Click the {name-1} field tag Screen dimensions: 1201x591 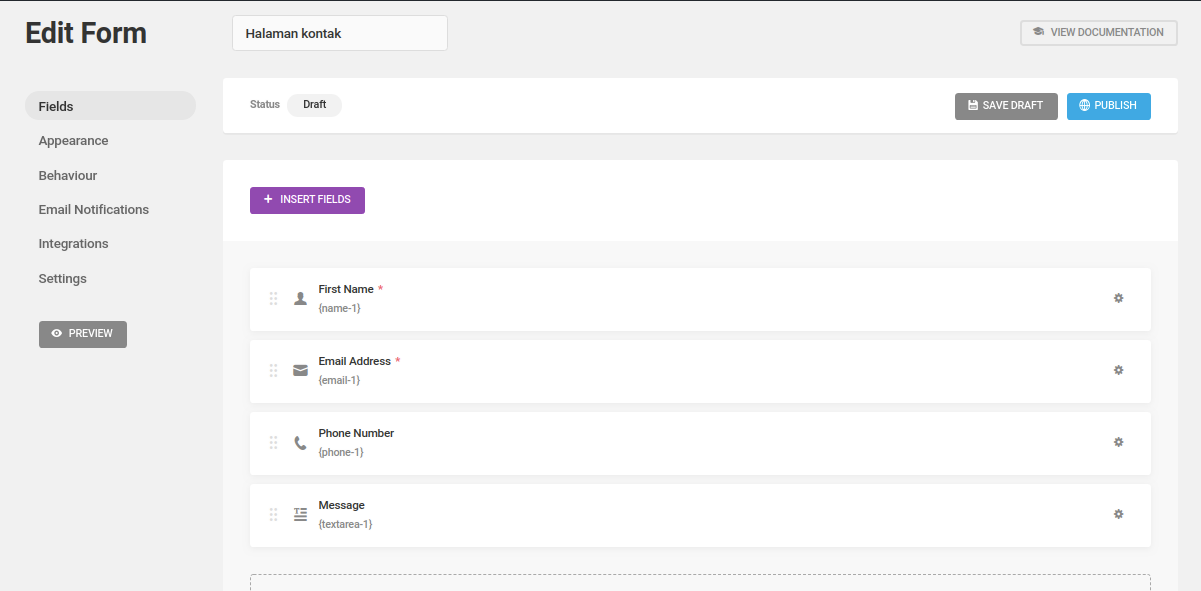339,308
